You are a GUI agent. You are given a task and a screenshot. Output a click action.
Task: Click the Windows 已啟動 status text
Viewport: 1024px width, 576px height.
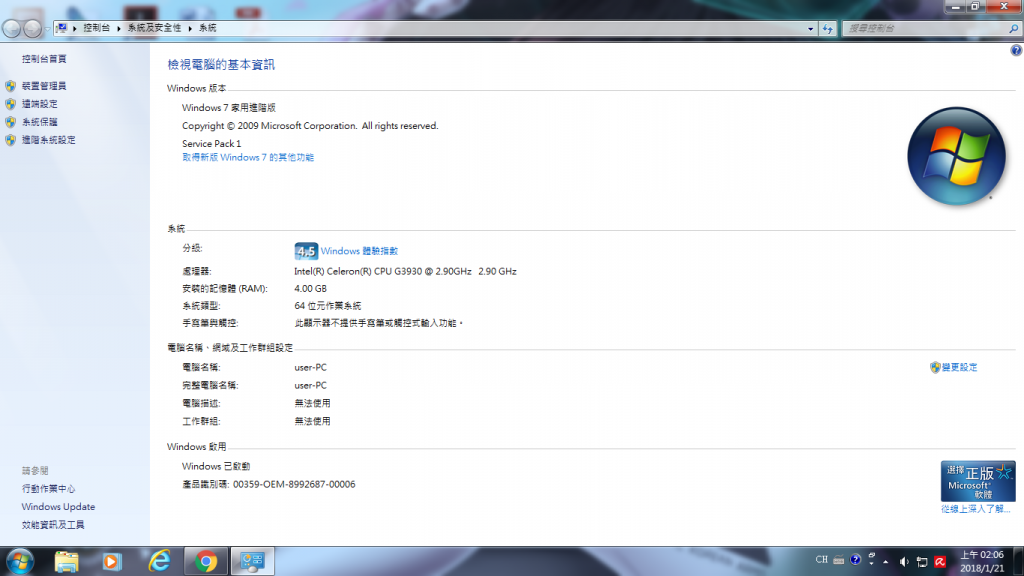click(x=216, y=466)
